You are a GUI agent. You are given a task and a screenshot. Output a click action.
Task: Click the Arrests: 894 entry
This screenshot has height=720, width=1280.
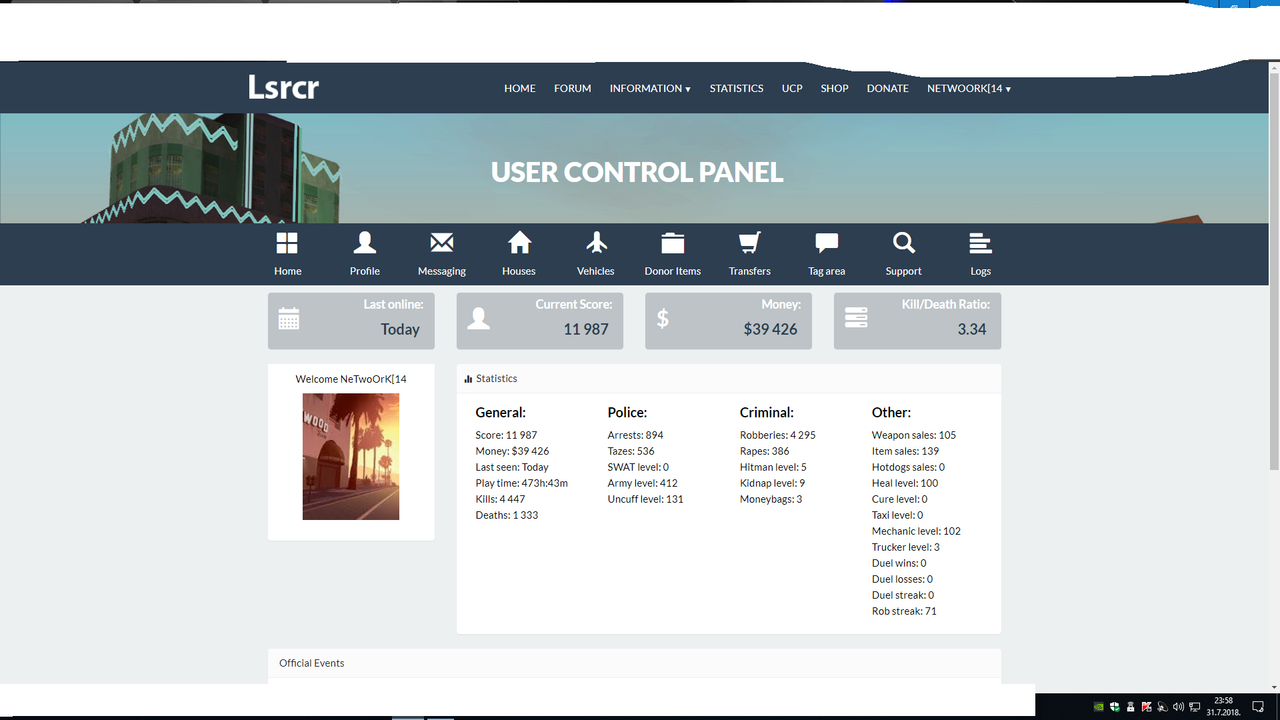(x=636, y=435)
